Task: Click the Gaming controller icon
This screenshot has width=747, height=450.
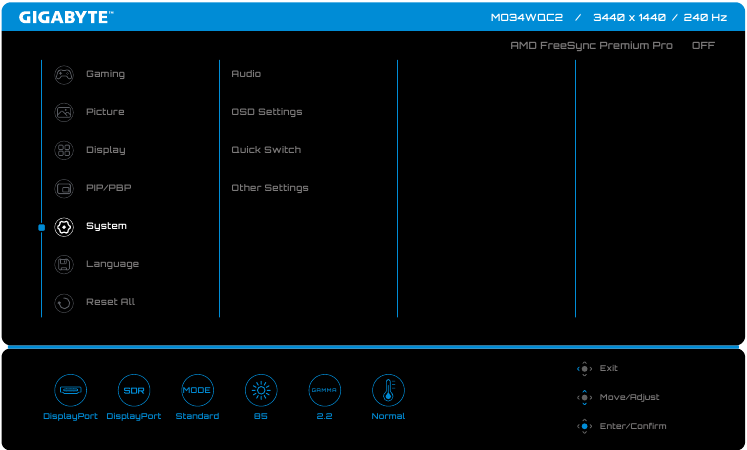Action: (64, 74)
